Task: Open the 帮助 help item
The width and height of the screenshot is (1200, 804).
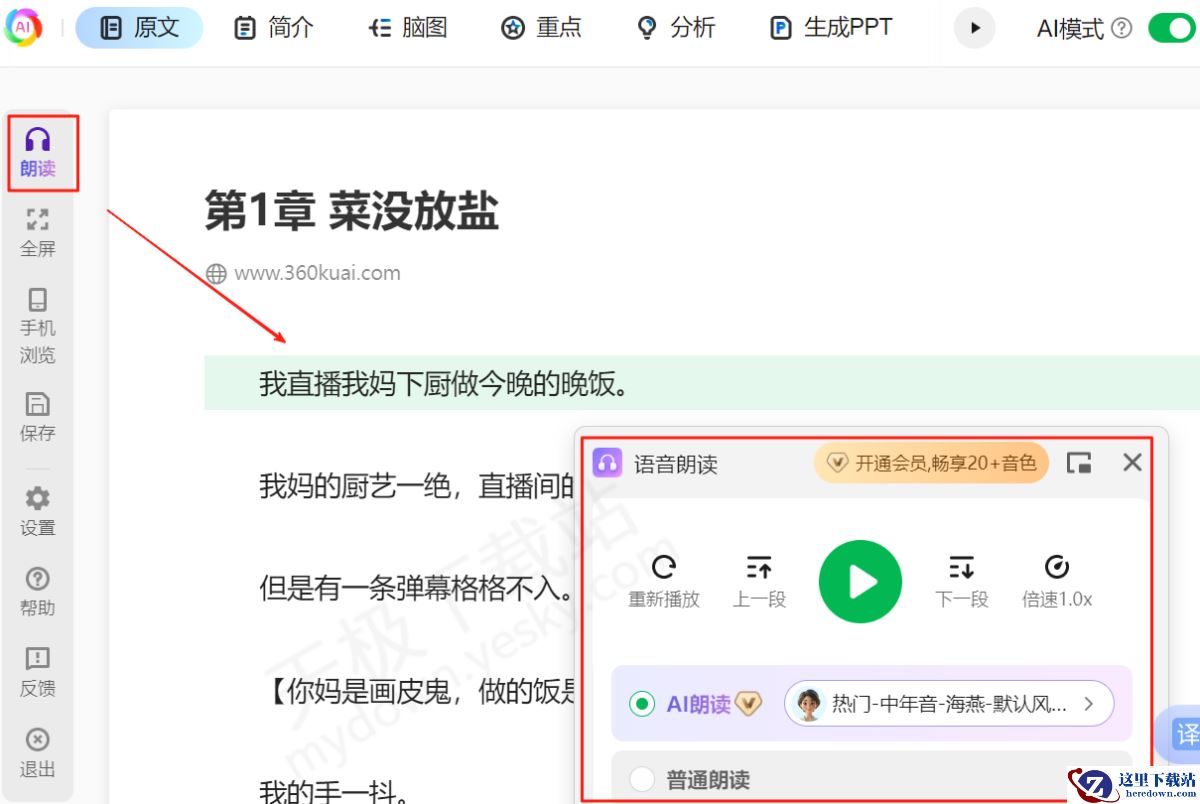Action: click(x=38, y=591)
